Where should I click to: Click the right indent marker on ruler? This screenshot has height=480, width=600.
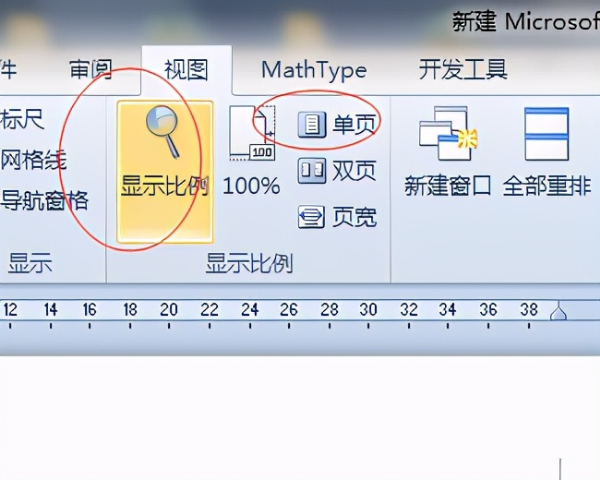pyautogui.click(x=558, y=311)
